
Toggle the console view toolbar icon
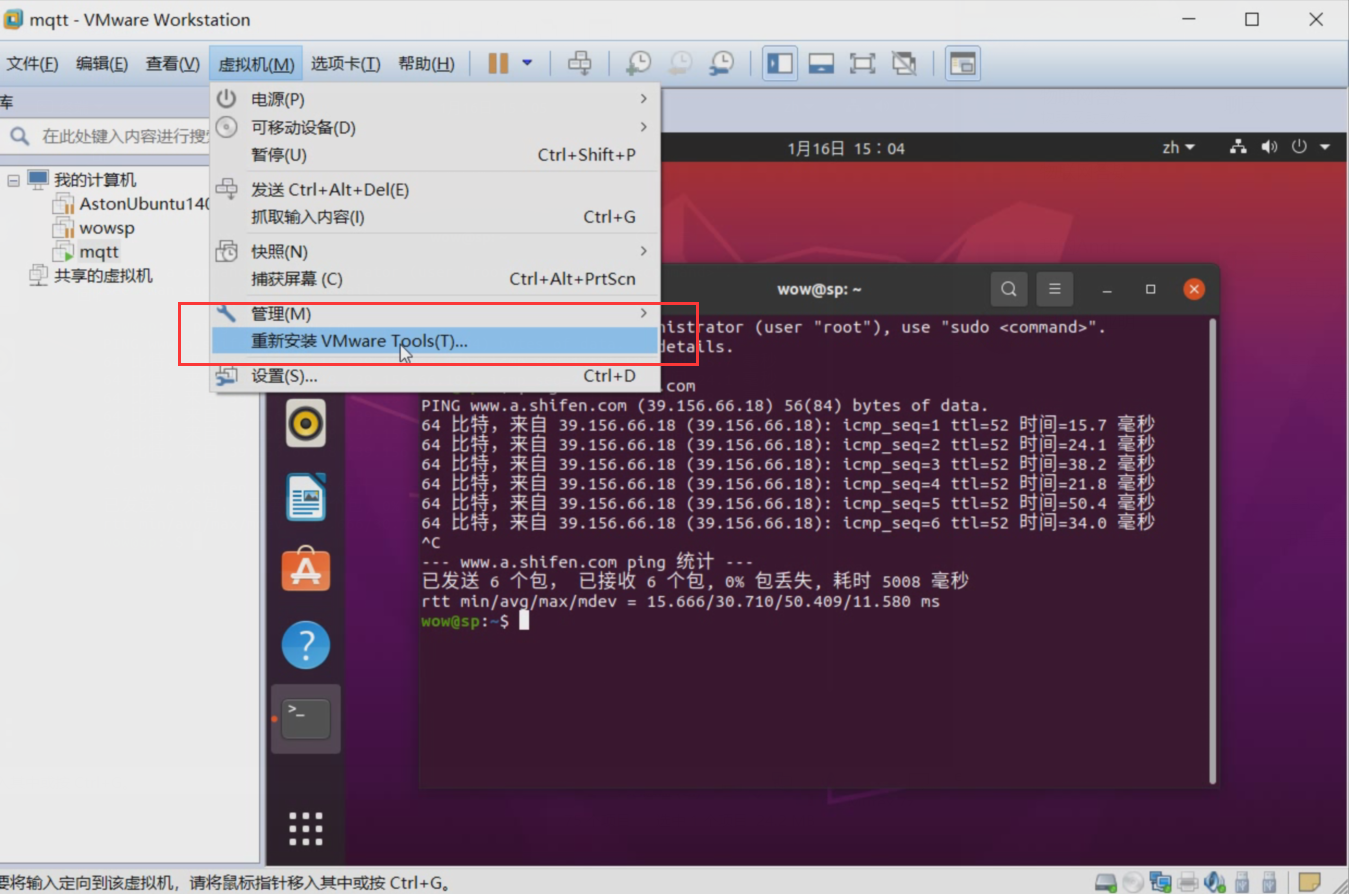[x=962, y=64]
